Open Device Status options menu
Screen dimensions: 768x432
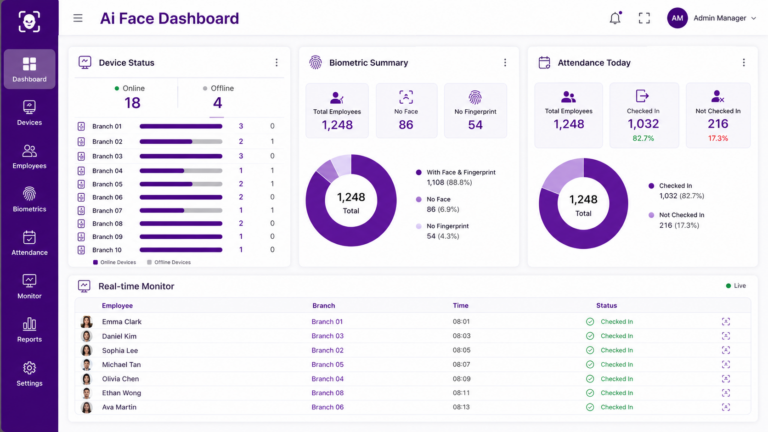[x=276, y=63]
